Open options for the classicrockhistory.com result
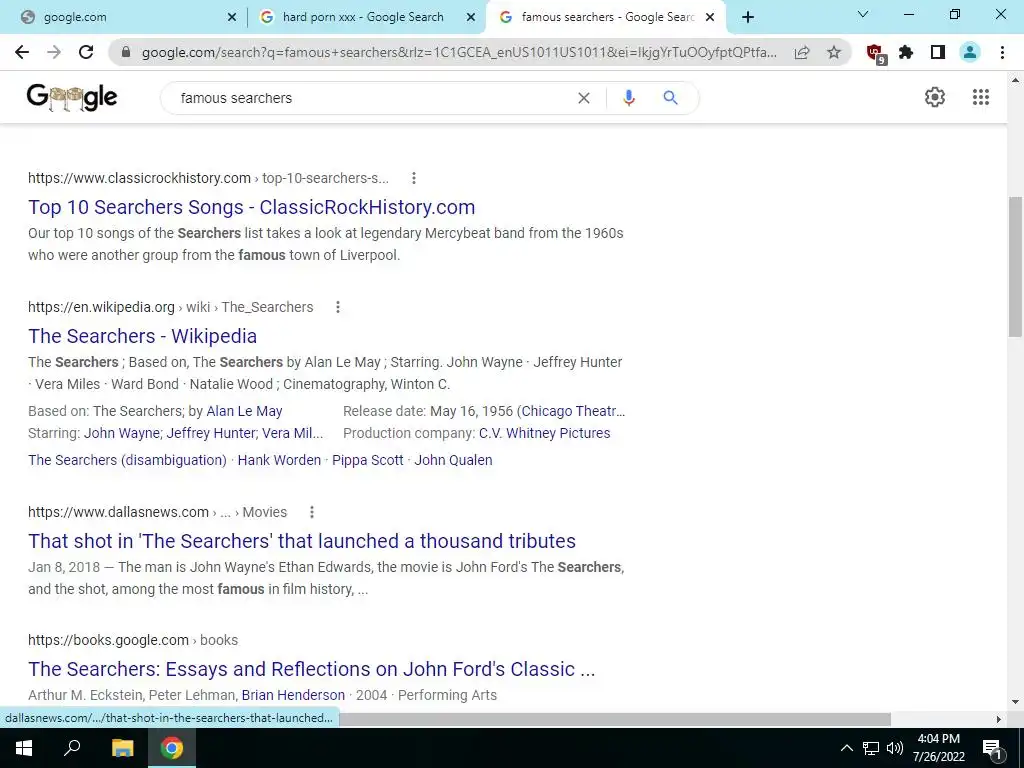 coord(413,178)
